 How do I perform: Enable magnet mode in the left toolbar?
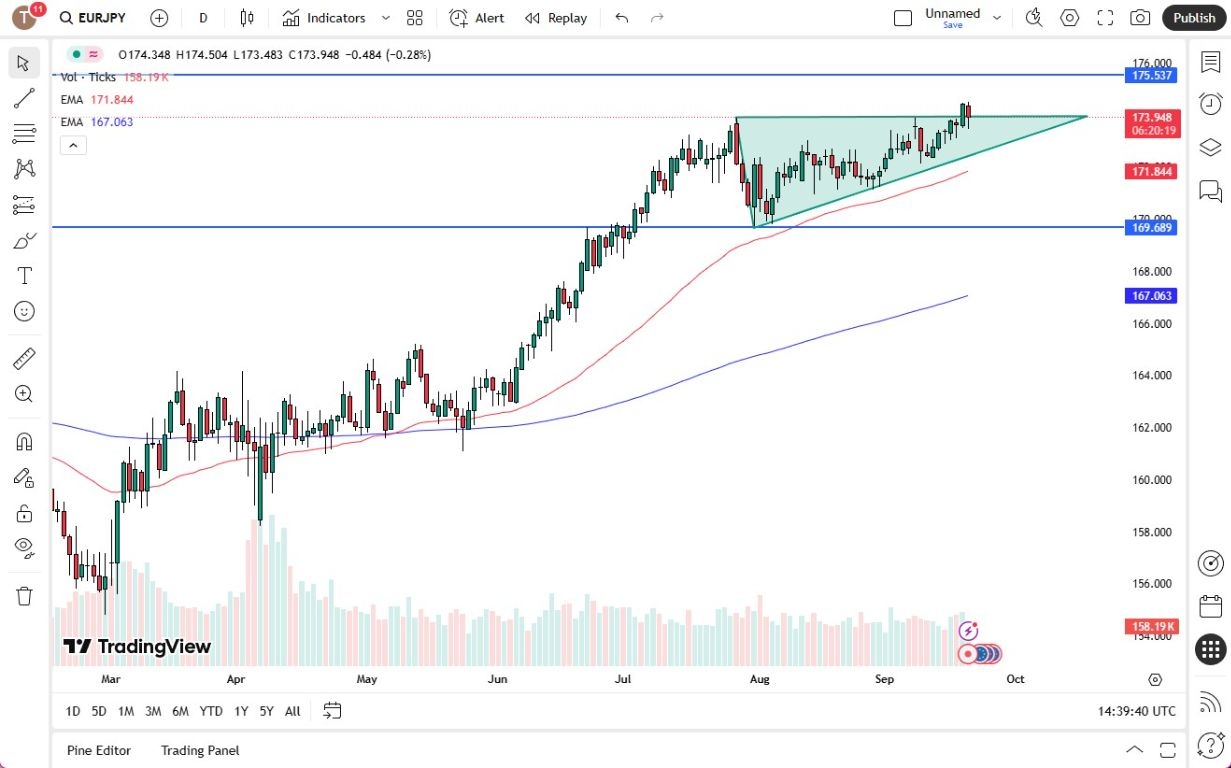[24, 441]
